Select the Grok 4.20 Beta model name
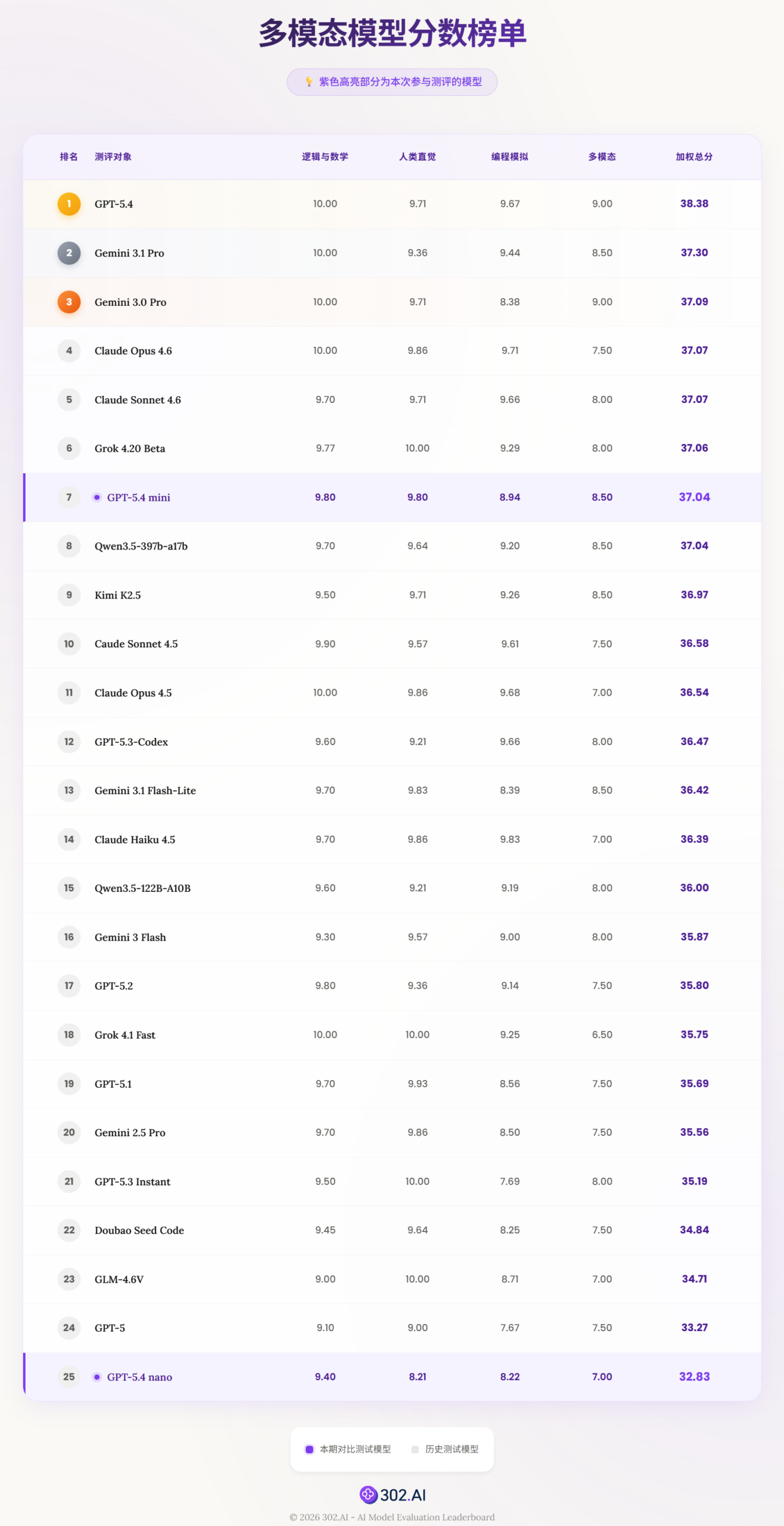This screenshot has height=1526, width=784. pos(130,448)
